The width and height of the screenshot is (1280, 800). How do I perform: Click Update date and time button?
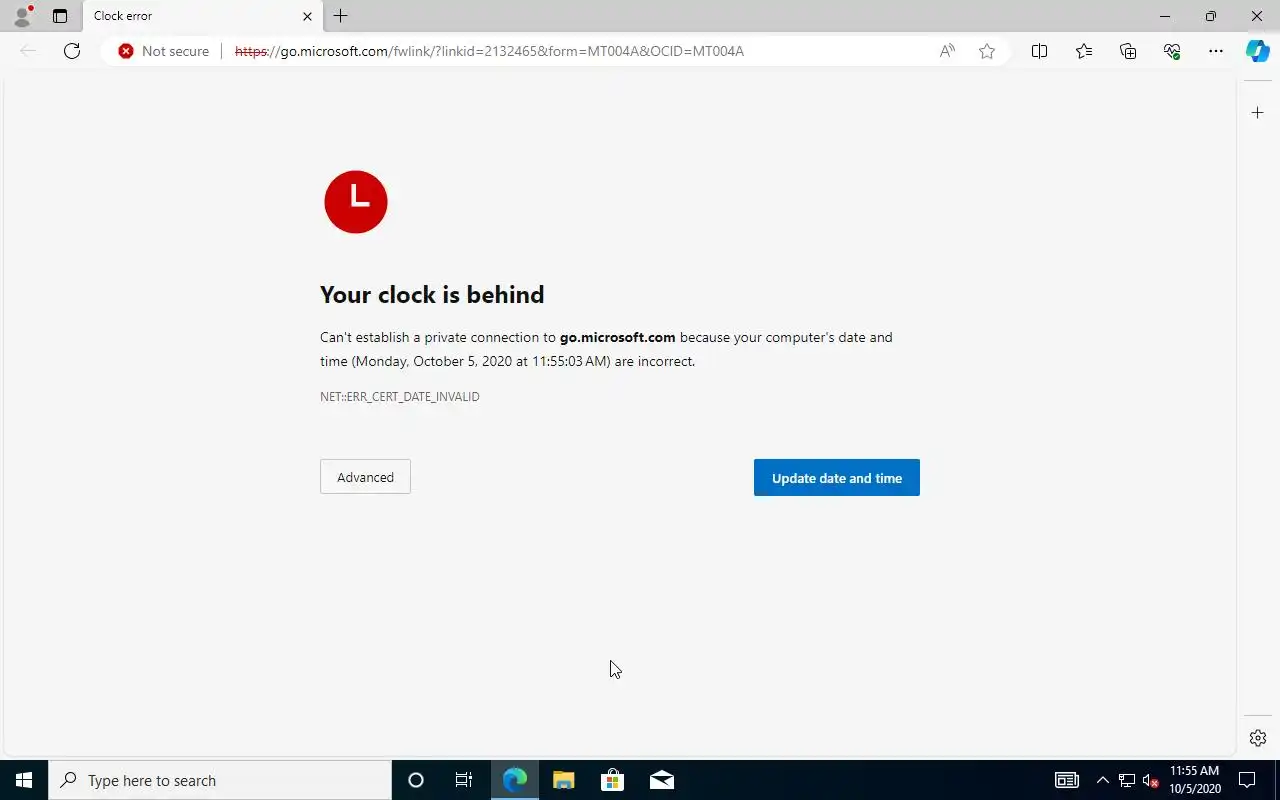point(837,478)
